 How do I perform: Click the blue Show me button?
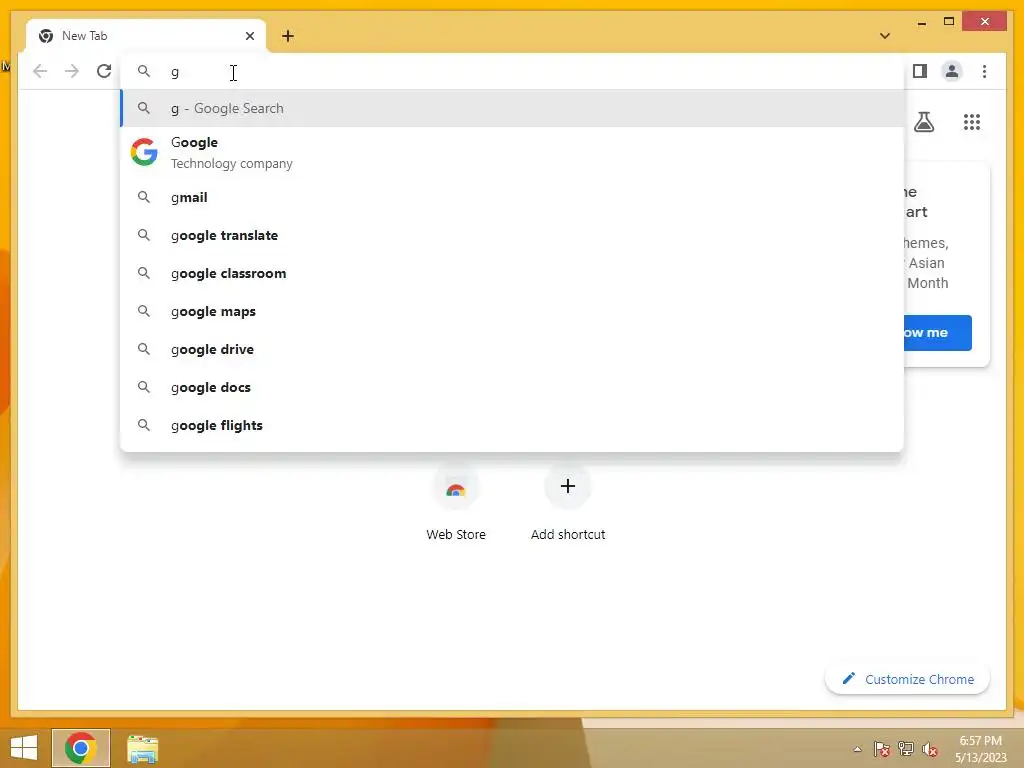(938, 332)
